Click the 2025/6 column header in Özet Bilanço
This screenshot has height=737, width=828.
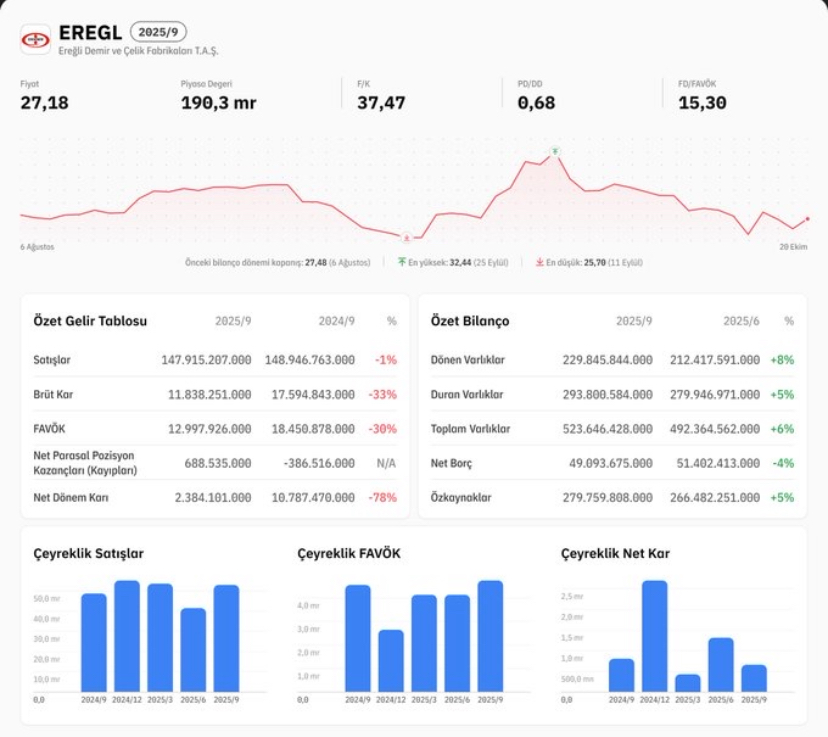[x=742, y=321]
